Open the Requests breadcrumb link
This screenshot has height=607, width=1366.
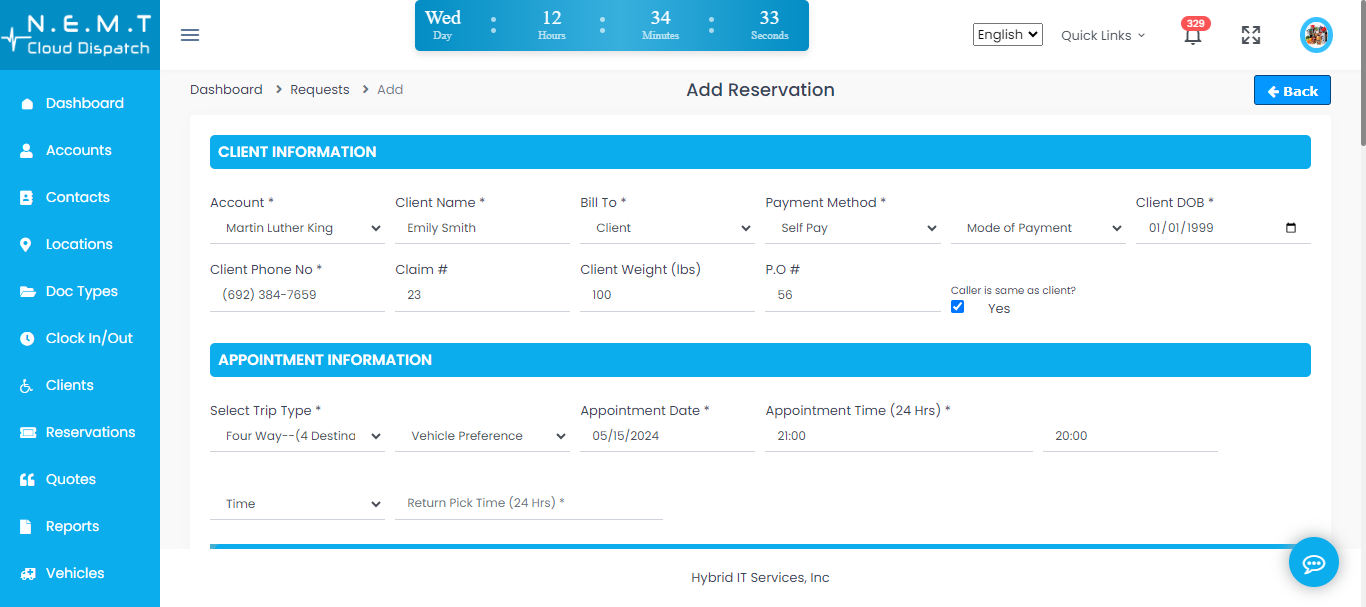(319, 89)
